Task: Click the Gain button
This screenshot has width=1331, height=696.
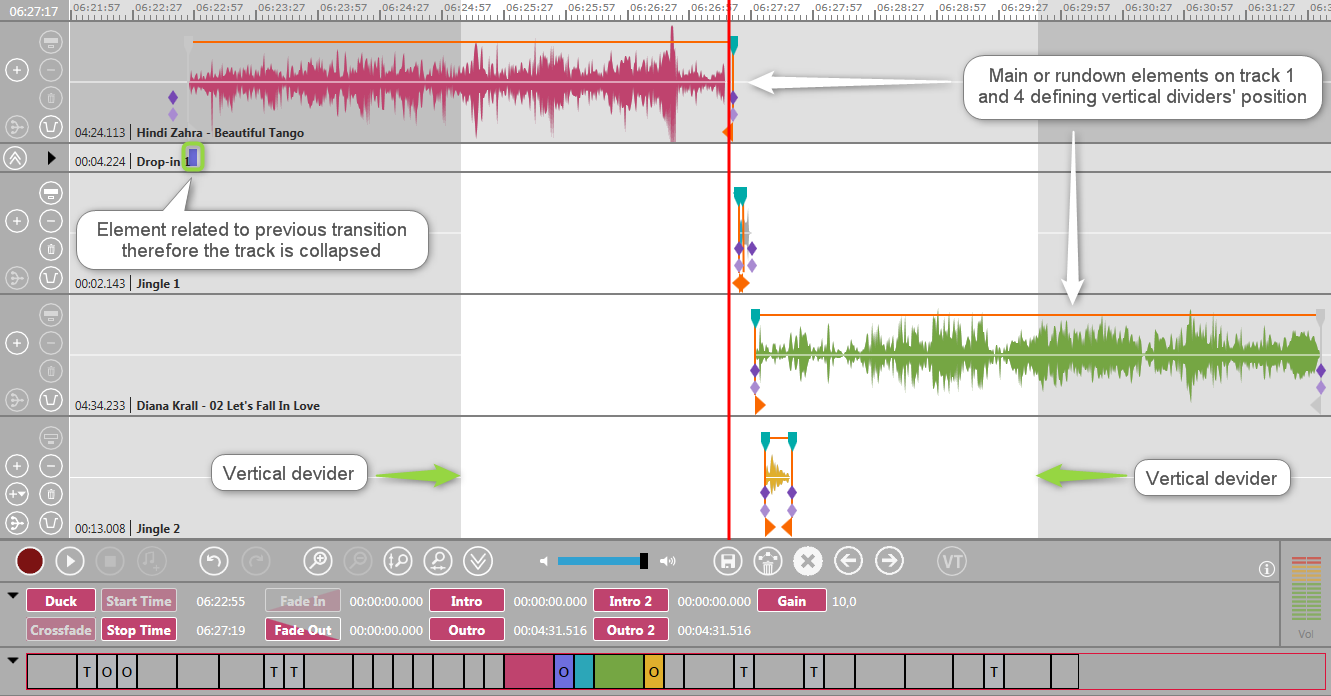Action: point(791,601)
